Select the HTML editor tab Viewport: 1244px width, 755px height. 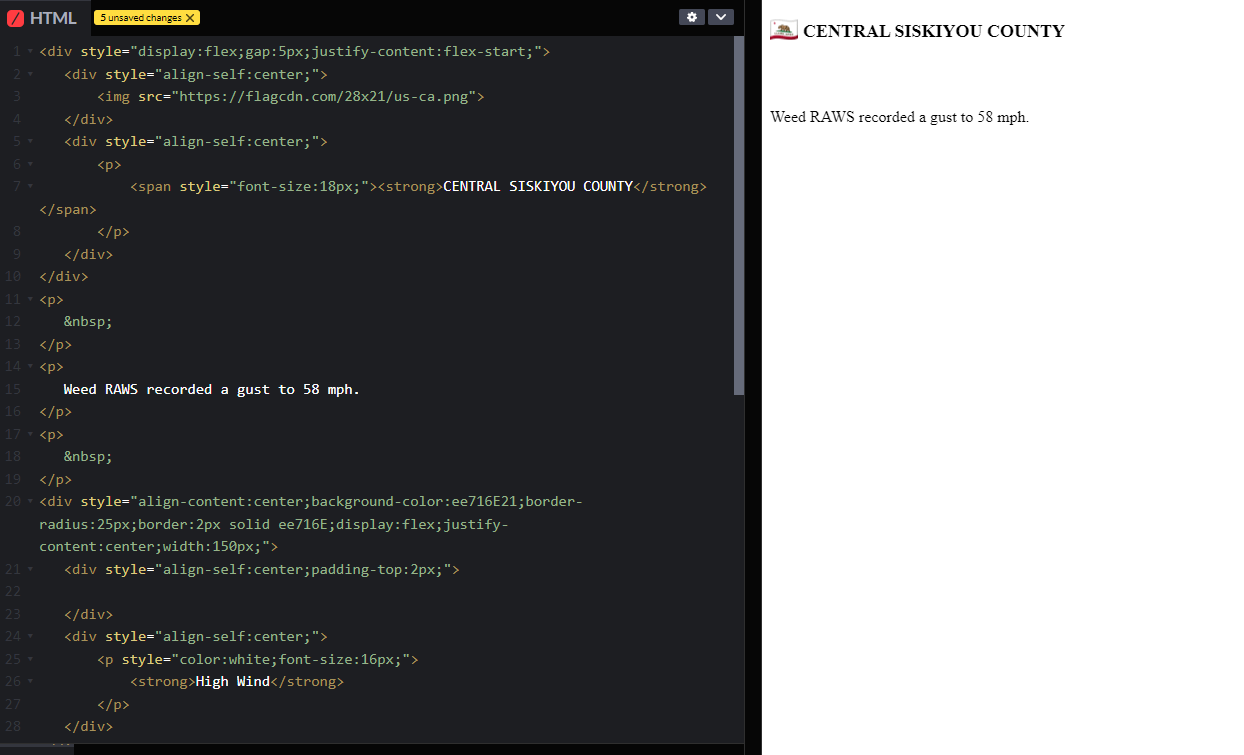pos(42,18)
